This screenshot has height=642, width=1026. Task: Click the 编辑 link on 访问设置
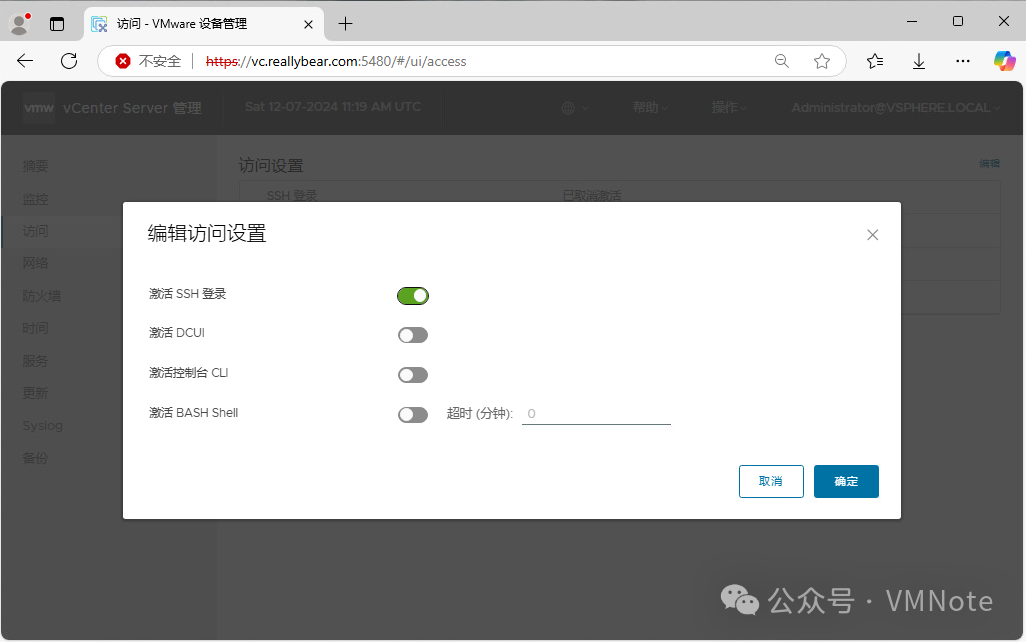coord(989,164)
